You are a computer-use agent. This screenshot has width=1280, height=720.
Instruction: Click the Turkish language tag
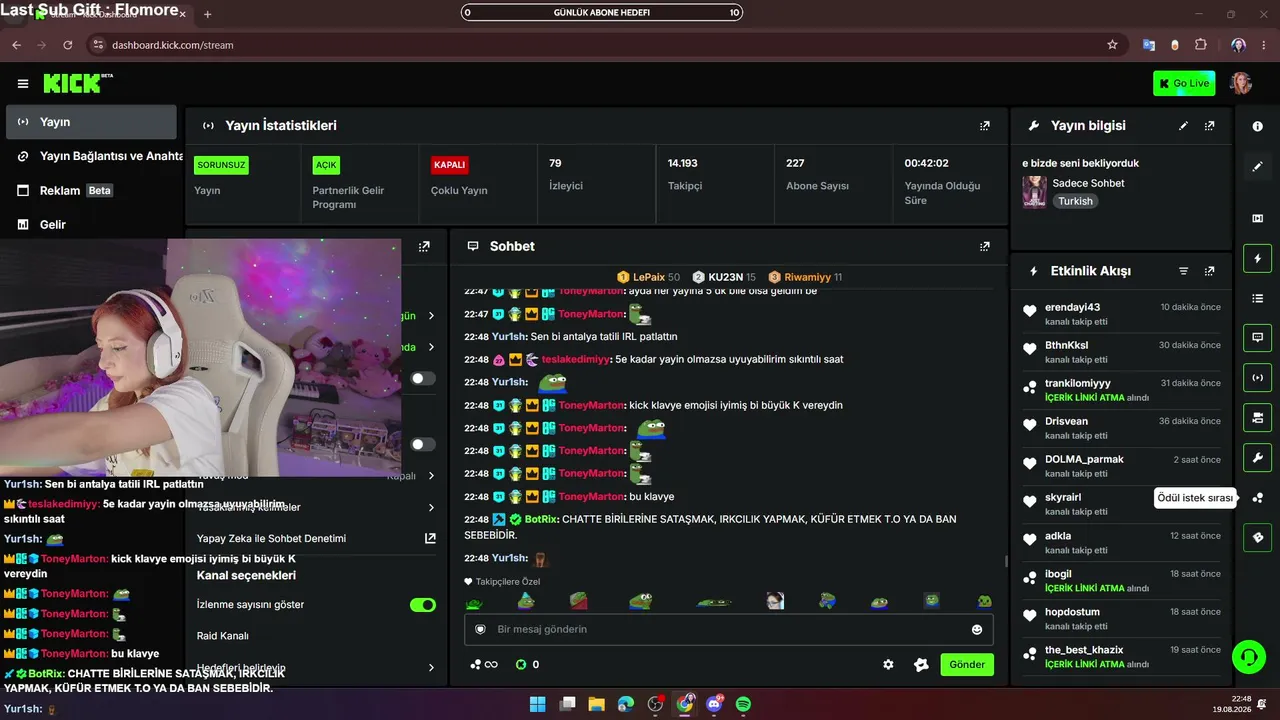click(x=1076, y=201)
